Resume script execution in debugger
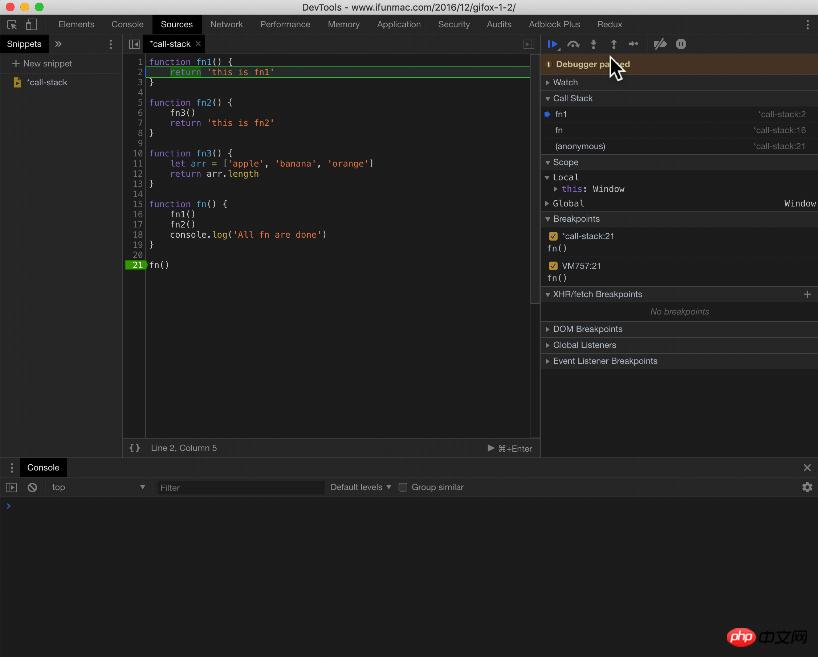Viewport: 818px width, 657px height. pyautogui.click(x=552, y=44)
